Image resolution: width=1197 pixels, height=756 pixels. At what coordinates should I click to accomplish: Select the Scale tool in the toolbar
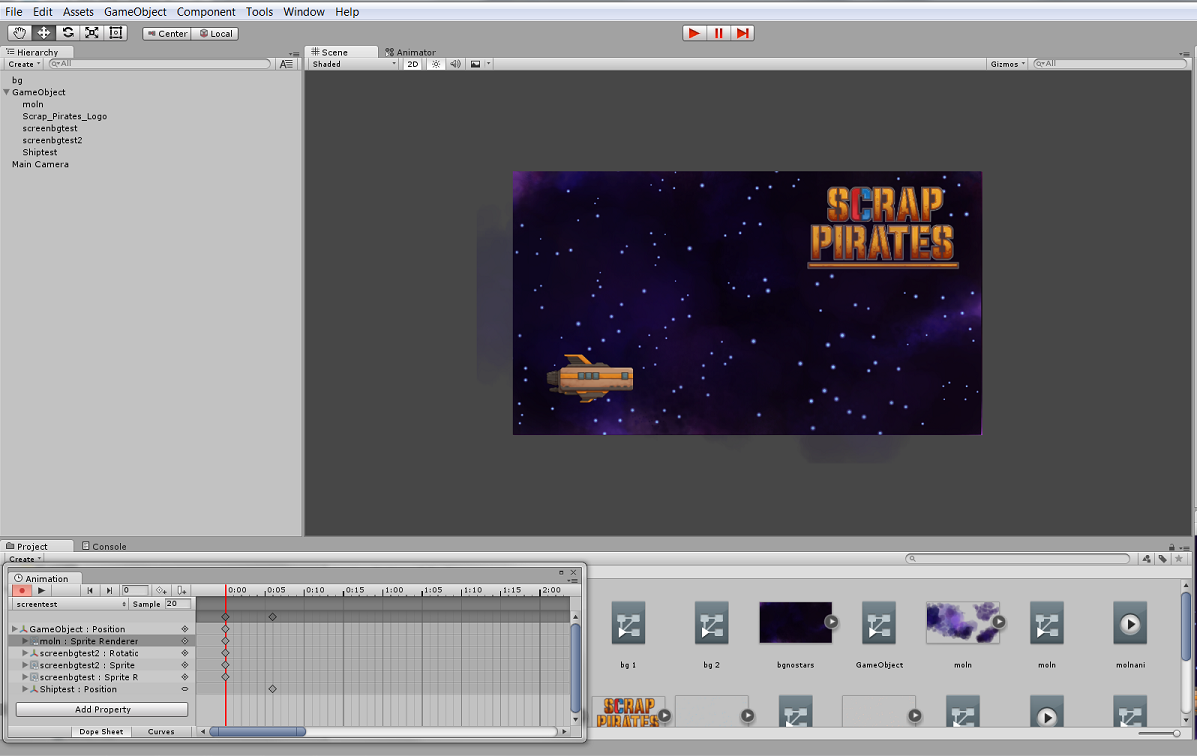(92, 33)
